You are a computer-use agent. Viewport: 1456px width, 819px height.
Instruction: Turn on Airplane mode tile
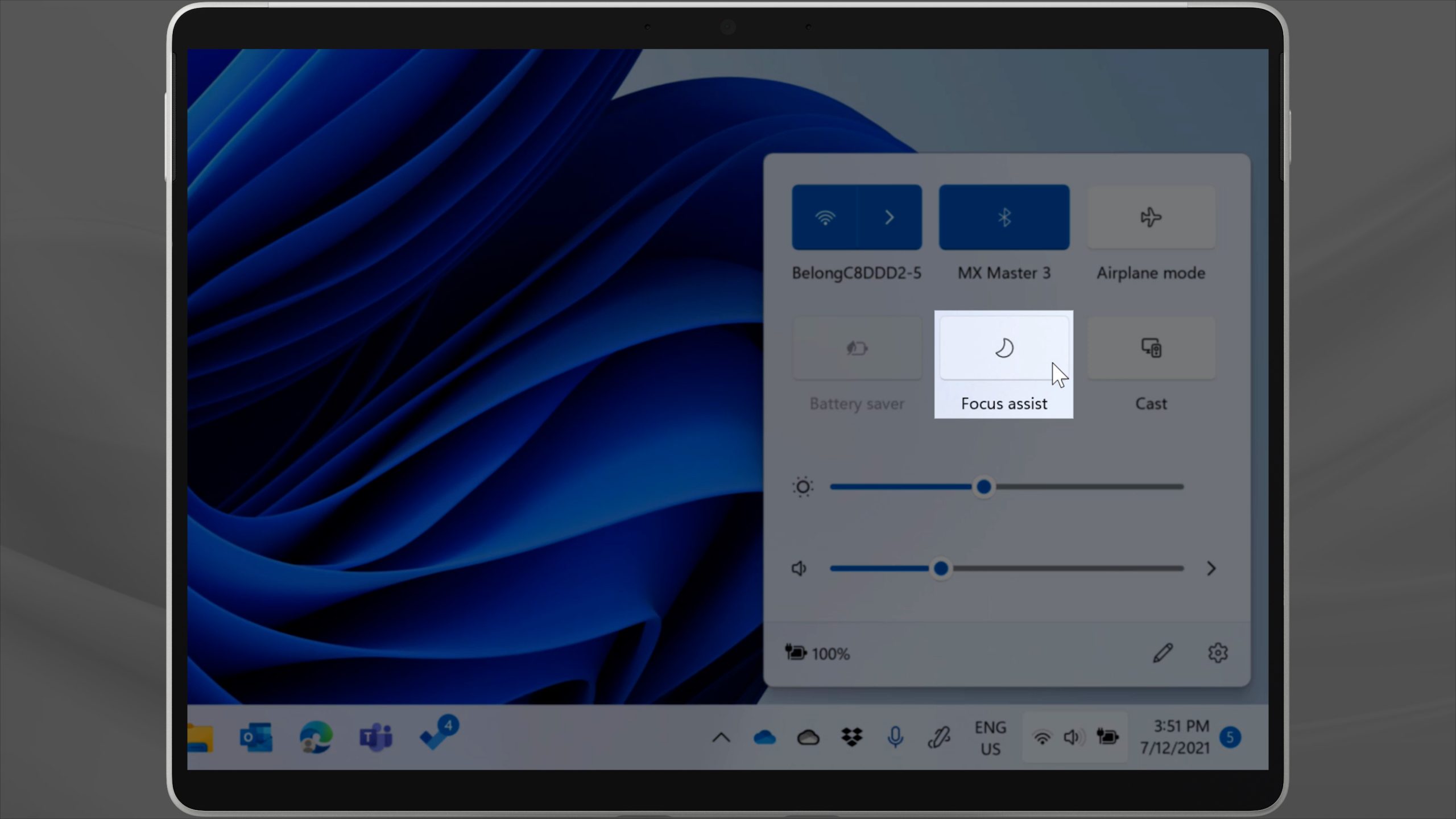pos(1151,217)
